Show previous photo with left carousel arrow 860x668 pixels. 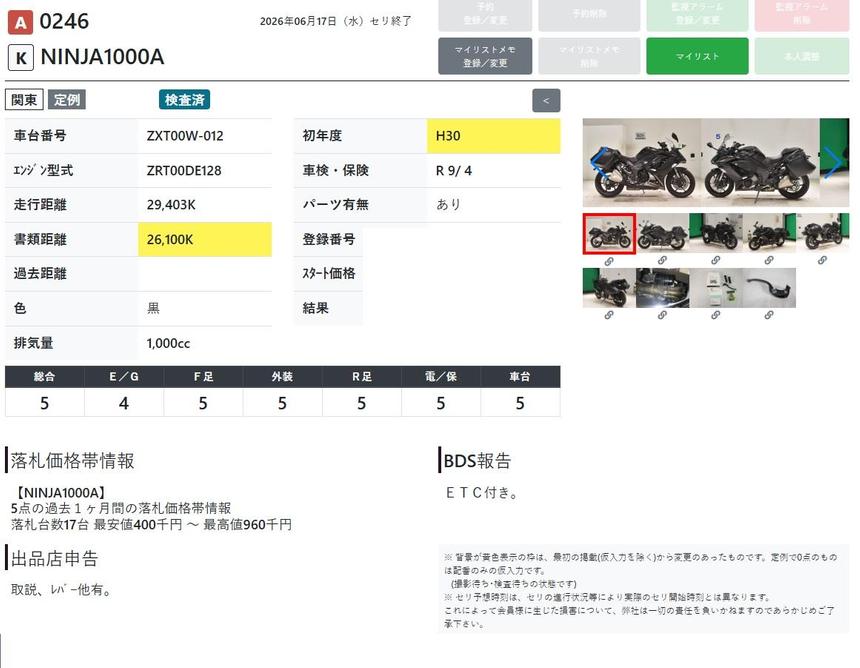coord(598,162)
